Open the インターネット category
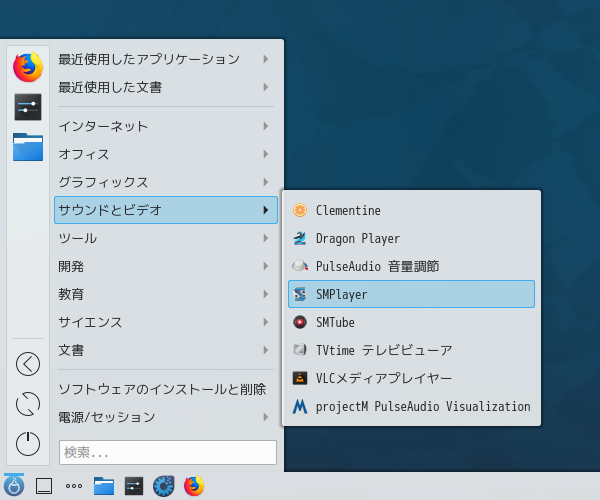 (x=166, y=126)
